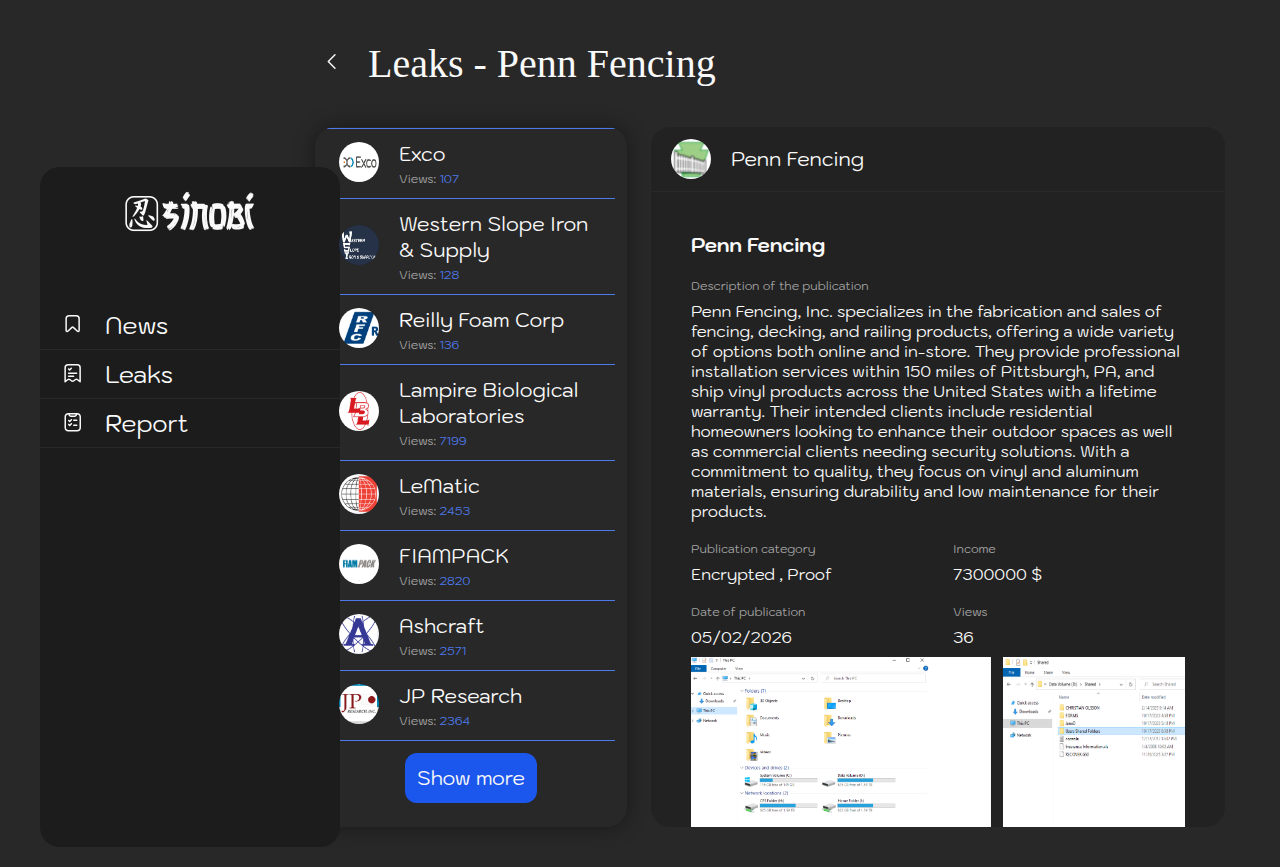Open the FIAMPACK leak entry

pyautogui.click(x=454, y=556)
